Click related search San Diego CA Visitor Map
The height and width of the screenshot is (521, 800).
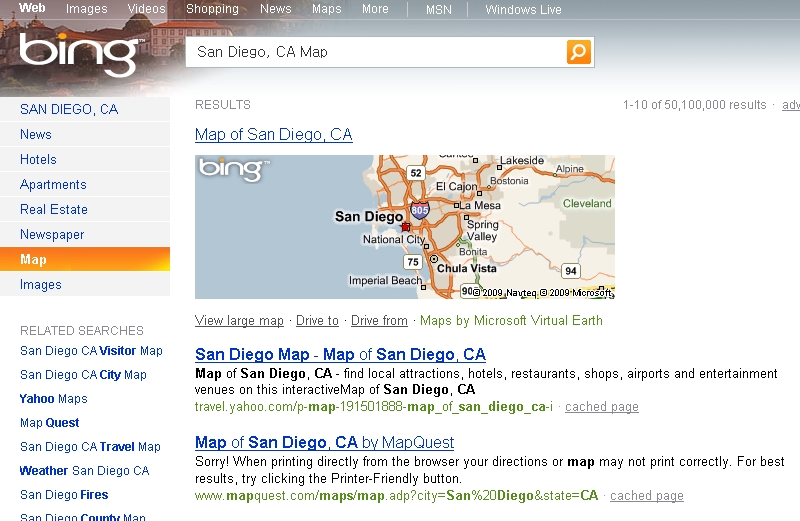pos(91,351)
